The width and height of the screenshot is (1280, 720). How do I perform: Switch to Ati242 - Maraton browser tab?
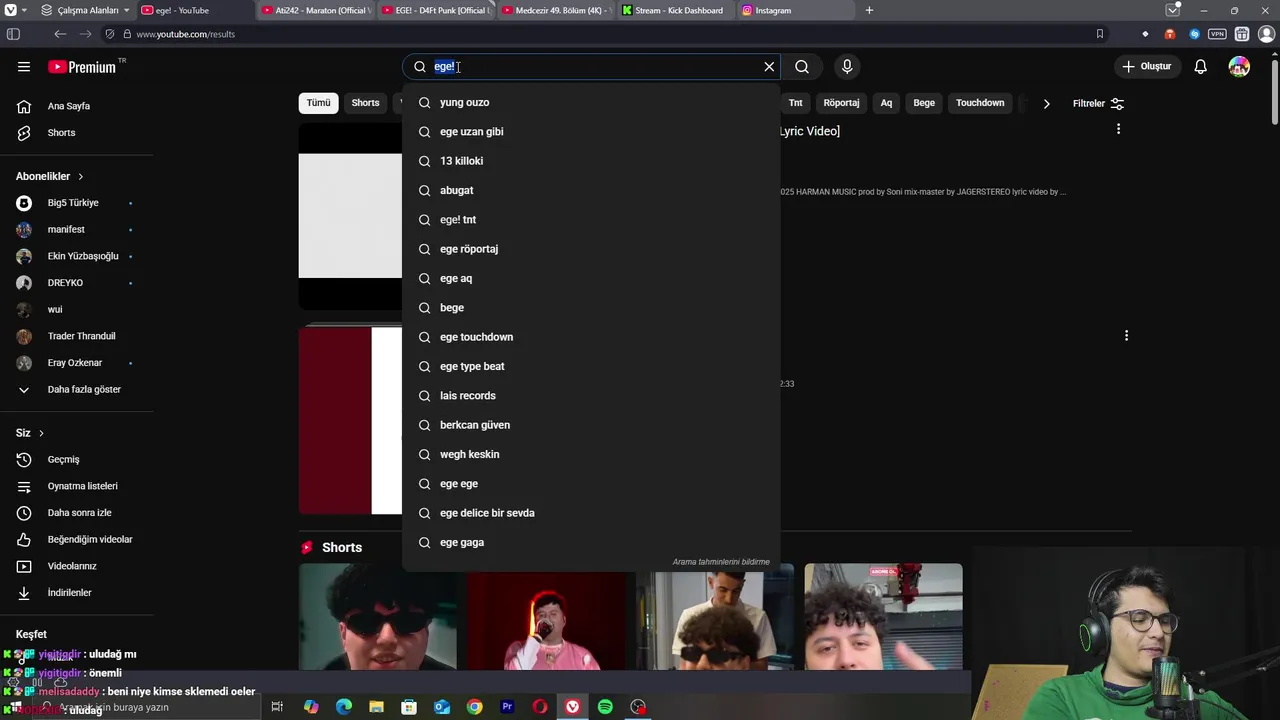click(315, 10)
